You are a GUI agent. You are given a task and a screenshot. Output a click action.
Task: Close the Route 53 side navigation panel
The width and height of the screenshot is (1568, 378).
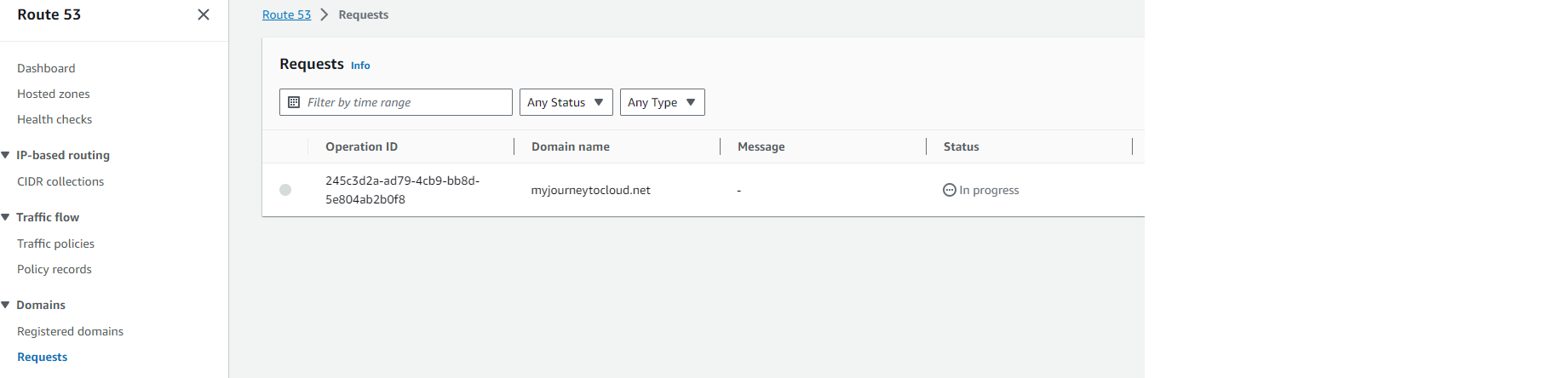203,14
